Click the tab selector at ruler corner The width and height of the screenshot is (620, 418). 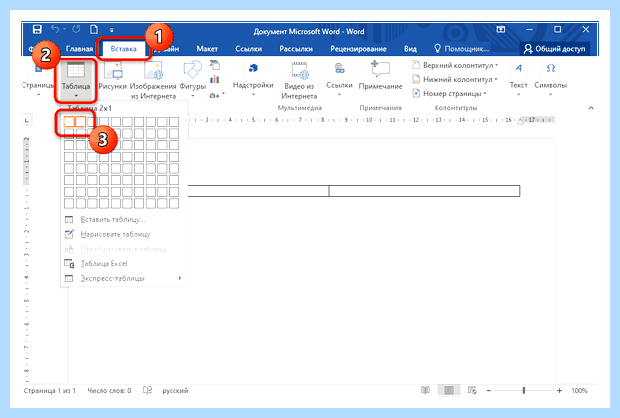[x=26, y=120]
